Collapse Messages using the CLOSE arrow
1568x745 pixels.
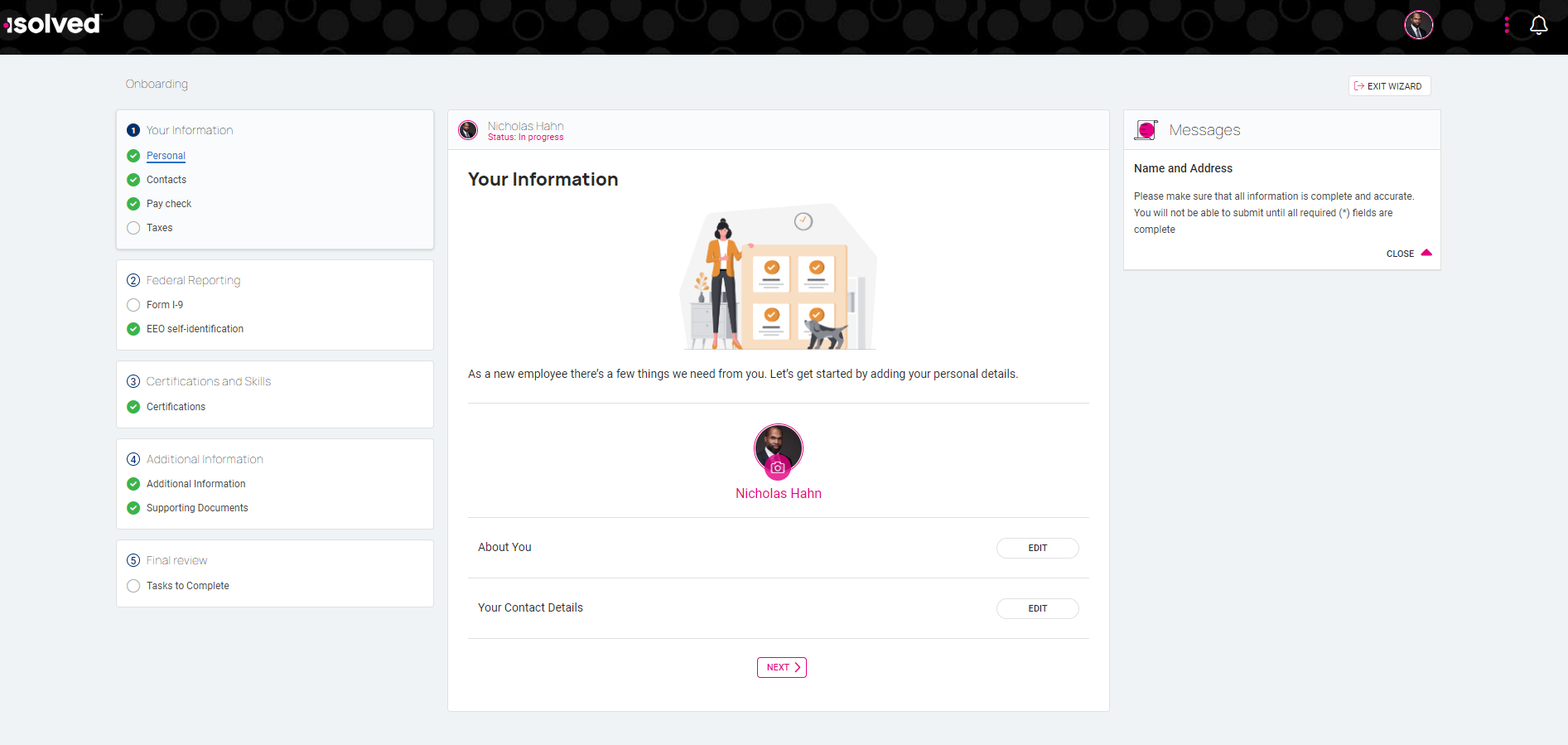tap(1425, 253)
